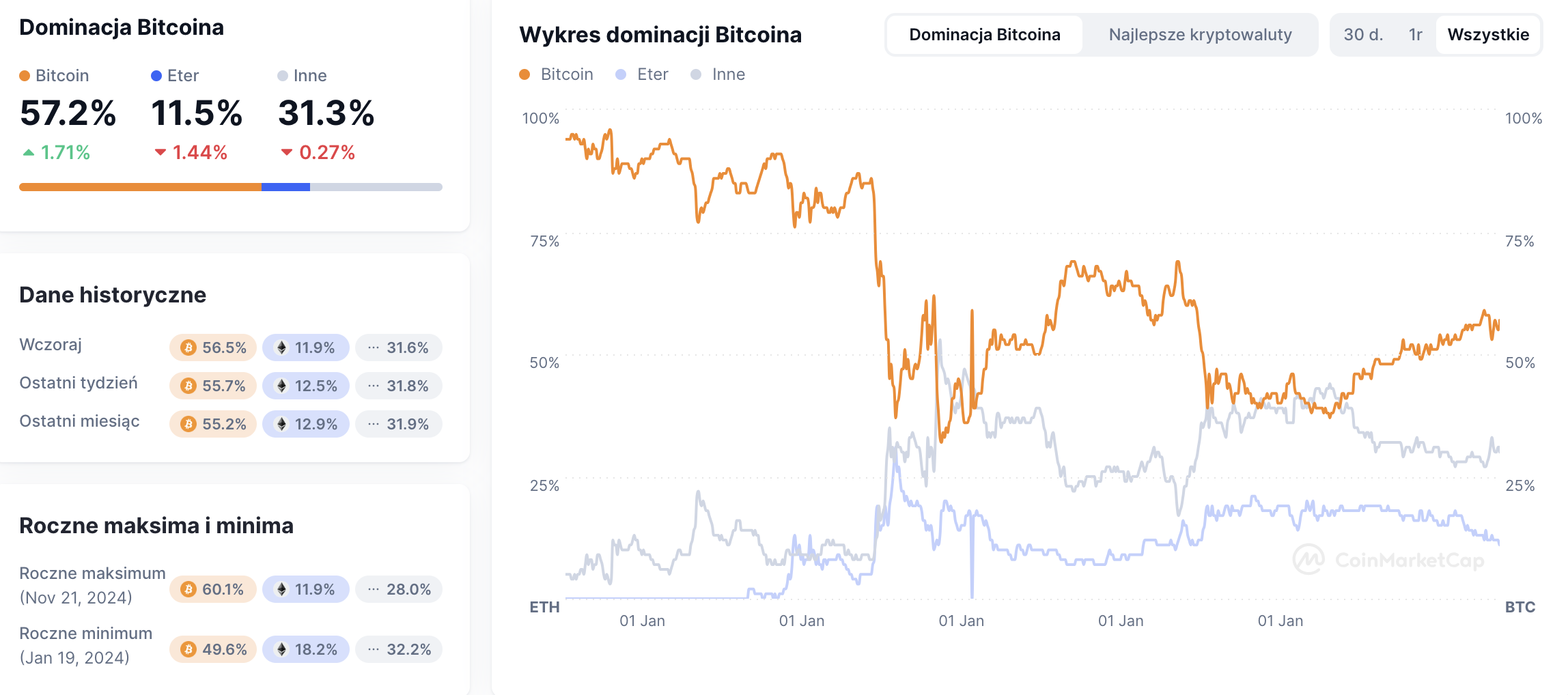Click the Bitcoin icon in the Wczoraj row
This screenshot has height=695, width=1568.
coord(188,347)
